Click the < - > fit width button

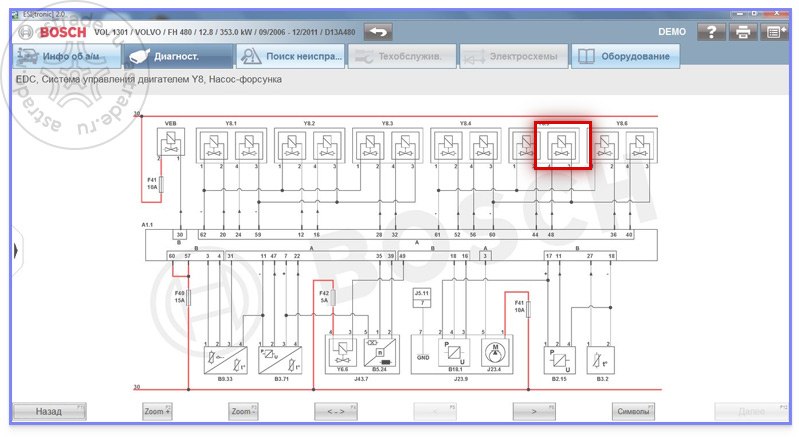[x=335, y=411]
